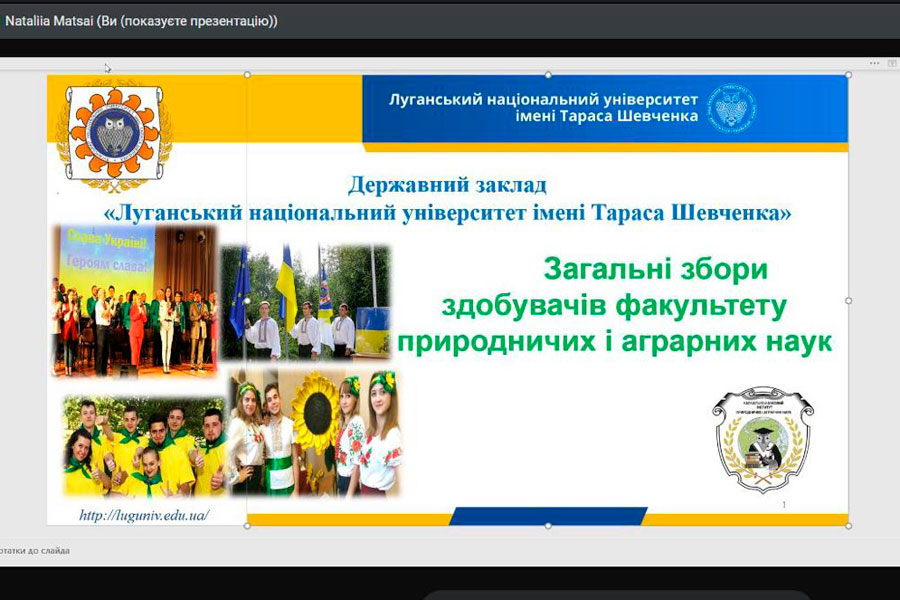Select photo of students with sunflower
Image resolution: width=900 pixels, height=600 pixels.
click(315, 433)
